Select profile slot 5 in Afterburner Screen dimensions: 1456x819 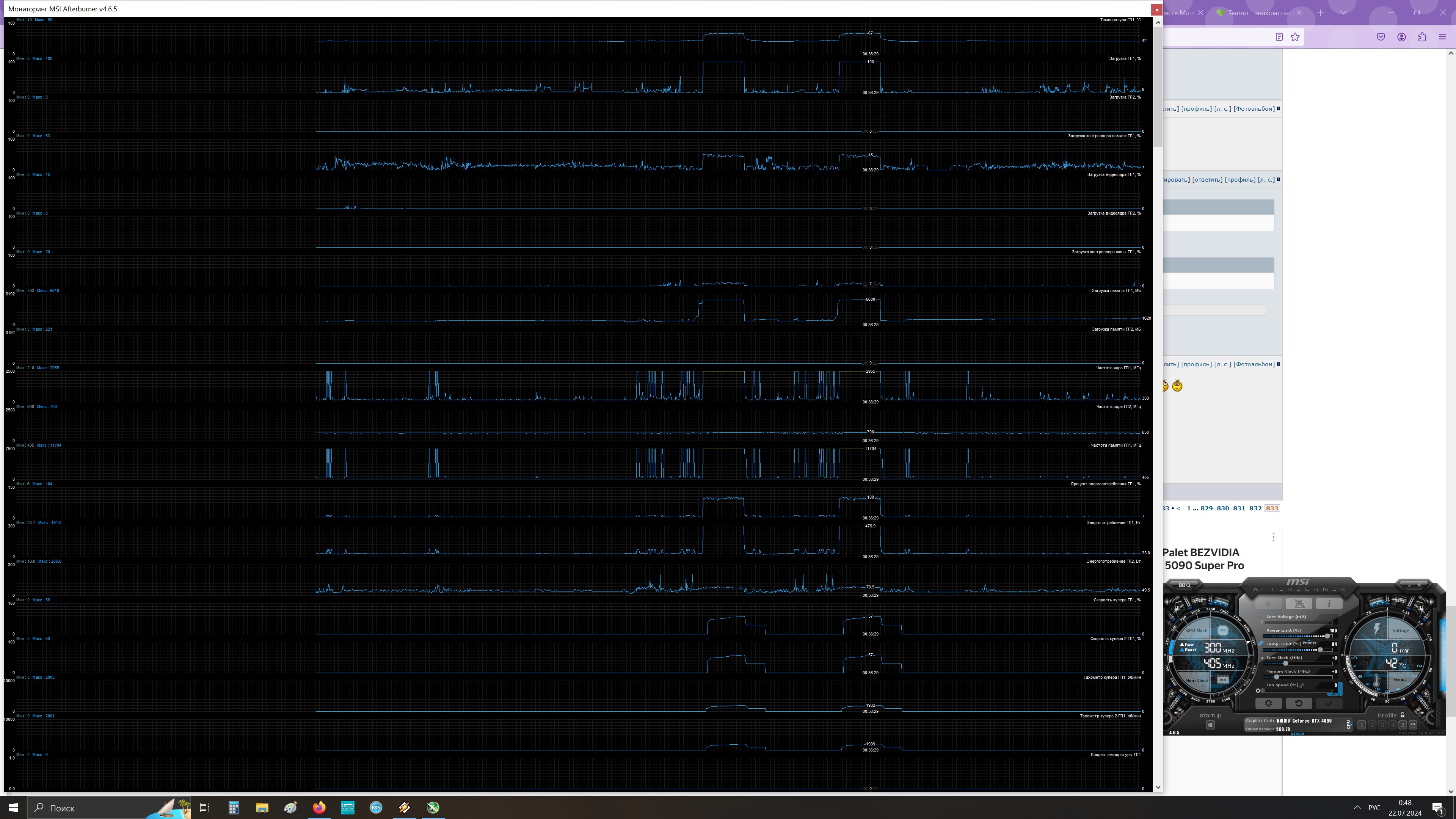pyautogui.click(x=1402, y=725)
